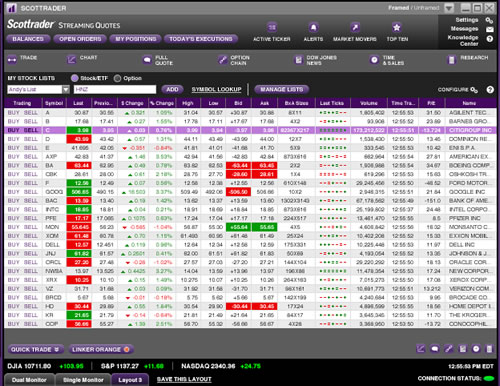Click the Full Quote toolbar icon
Viewport: 500px width, 386px height.
147,60
